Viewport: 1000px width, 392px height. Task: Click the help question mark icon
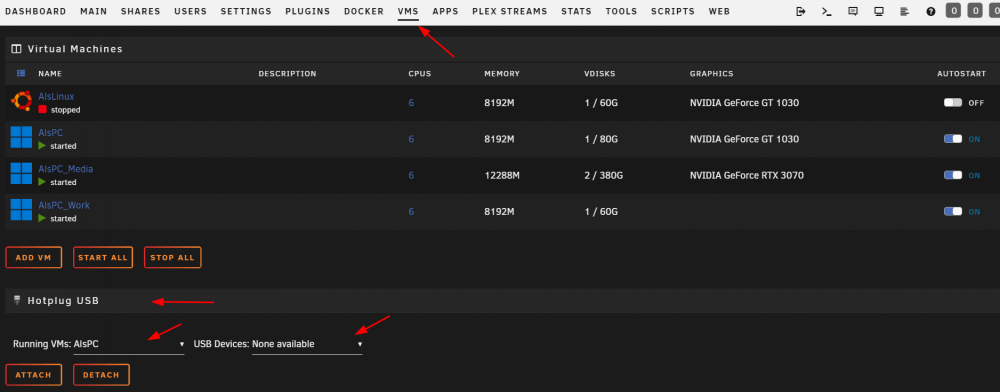tap(930, 11)
